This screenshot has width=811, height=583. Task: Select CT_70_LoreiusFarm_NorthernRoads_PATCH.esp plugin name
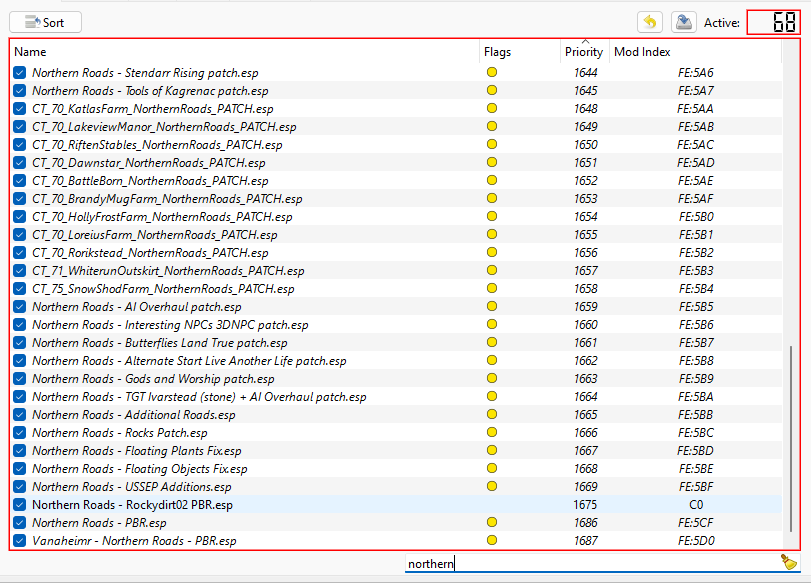[155, 235]
